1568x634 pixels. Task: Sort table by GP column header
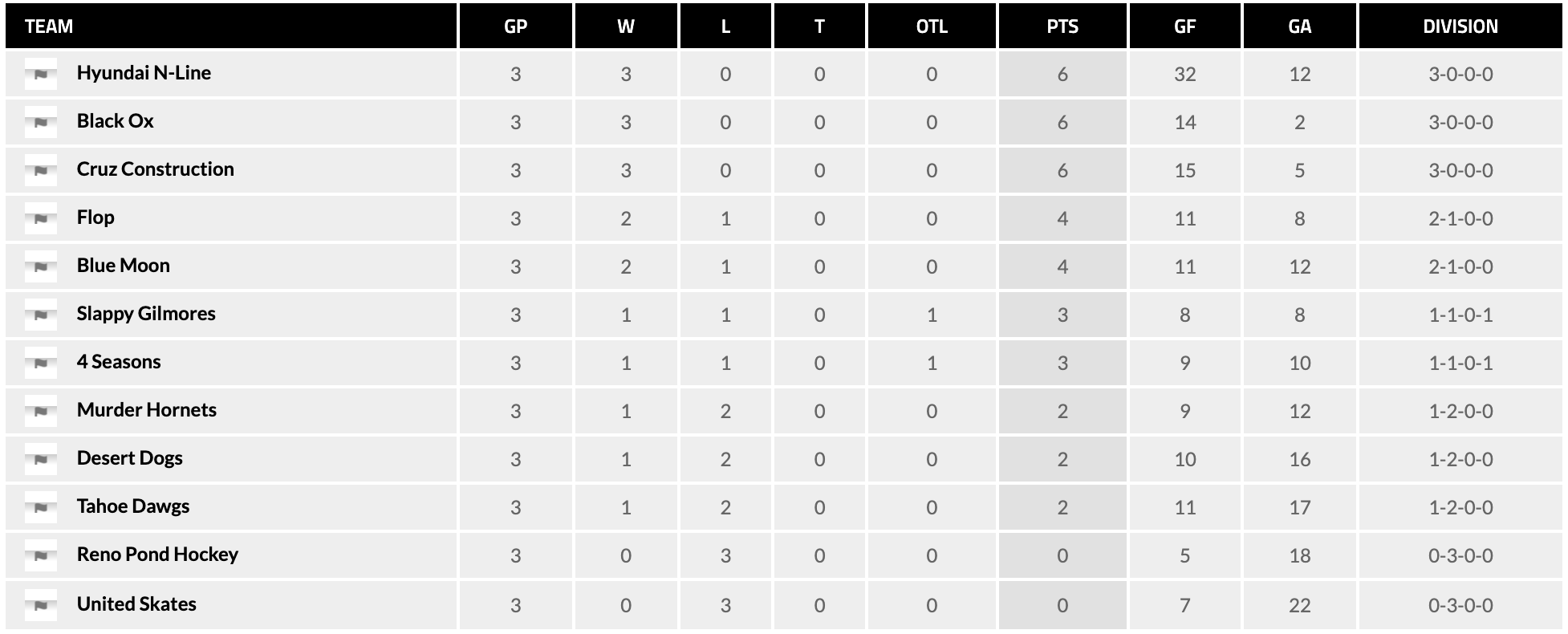point(515,26)
